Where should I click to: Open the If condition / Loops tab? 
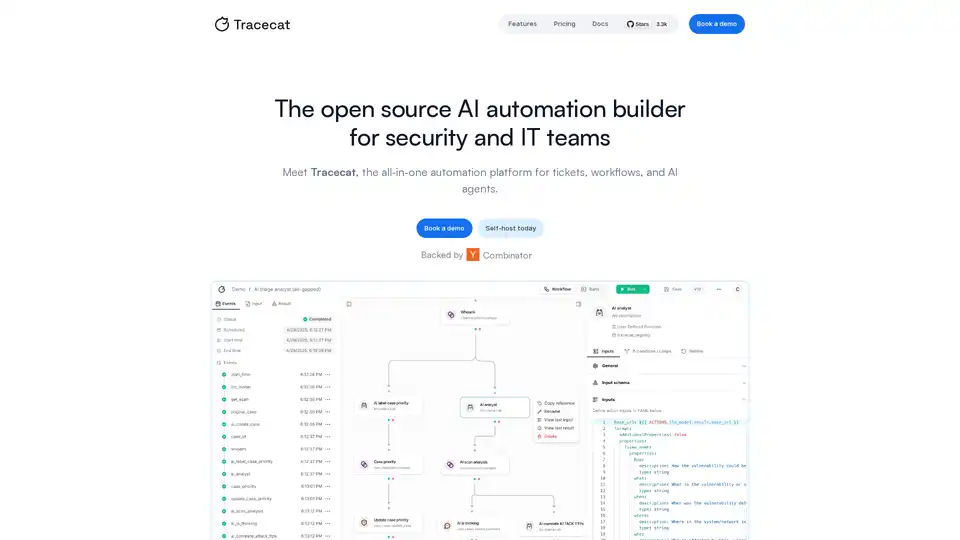[650, 351]
